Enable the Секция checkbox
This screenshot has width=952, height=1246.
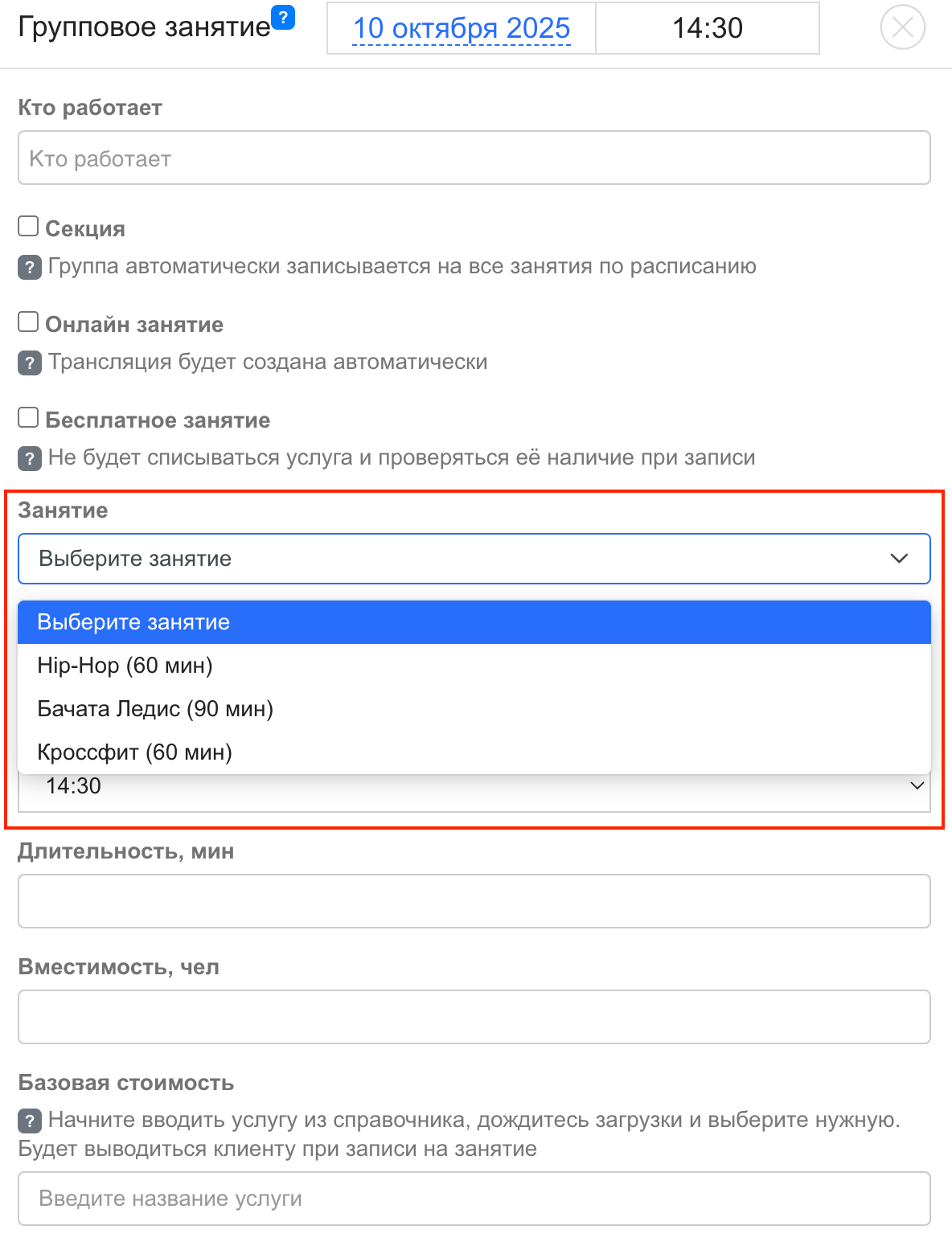[x=28, y=227]
